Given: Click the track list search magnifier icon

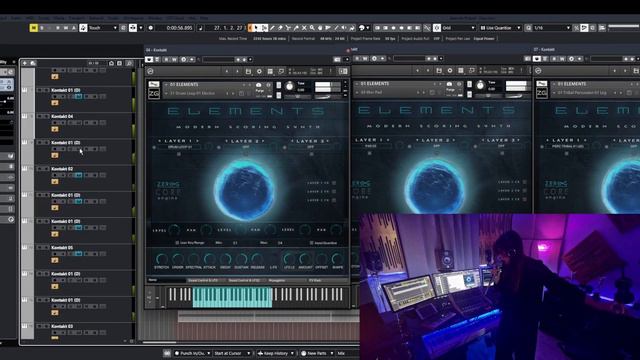Looking at the screenshot, I should click(129, 63).
